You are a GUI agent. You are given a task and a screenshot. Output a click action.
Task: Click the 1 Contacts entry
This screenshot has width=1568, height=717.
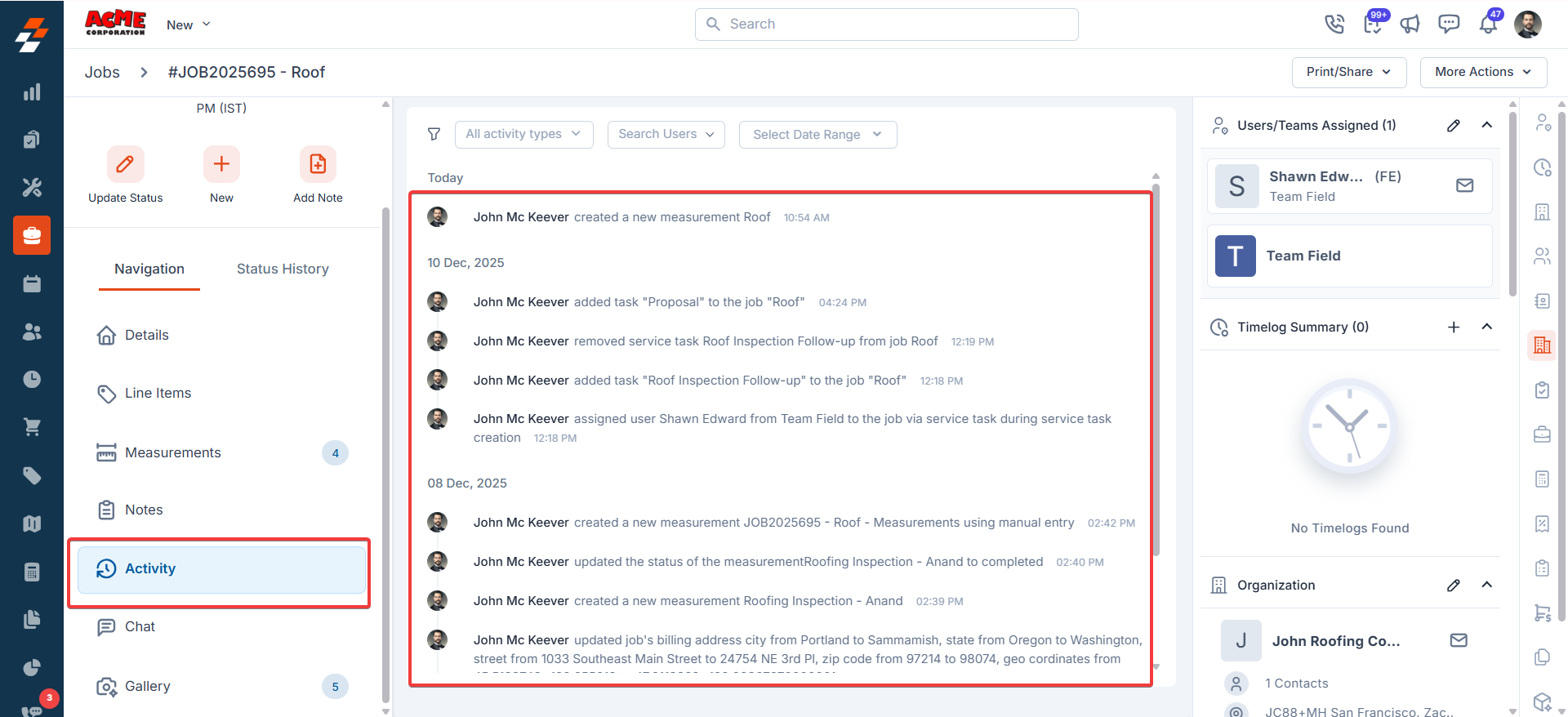point(1296,684)
